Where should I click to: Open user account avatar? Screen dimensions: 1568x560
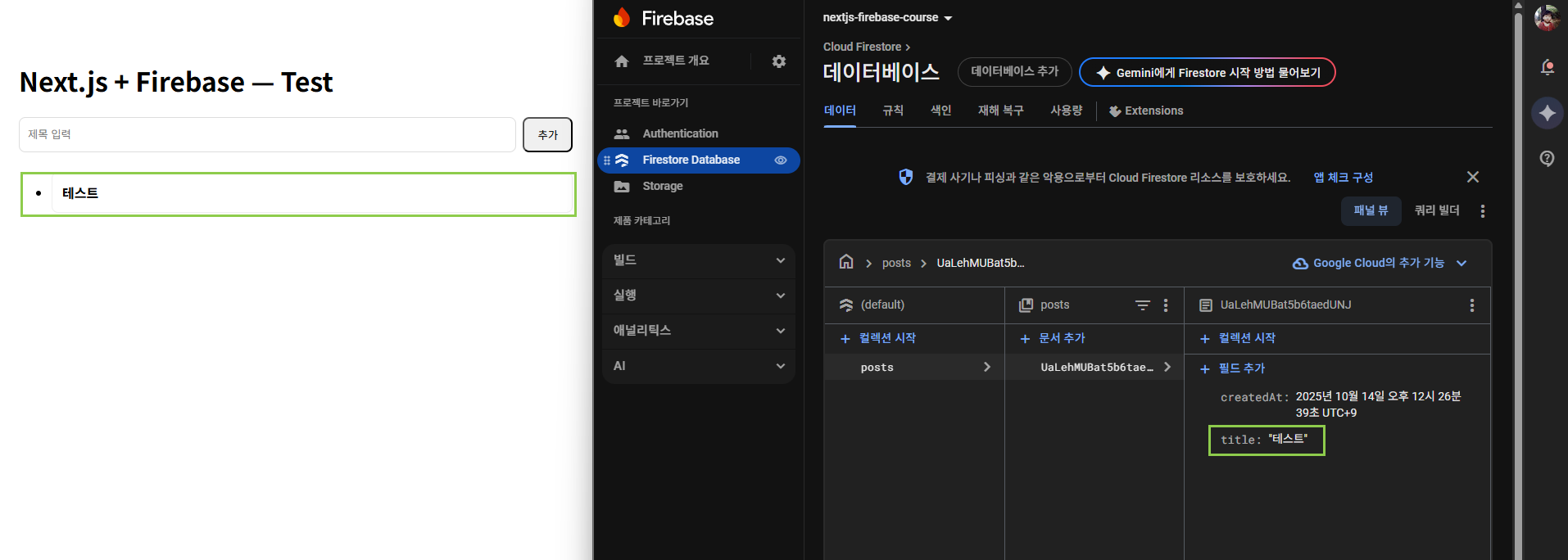(x=1547, y=17)
